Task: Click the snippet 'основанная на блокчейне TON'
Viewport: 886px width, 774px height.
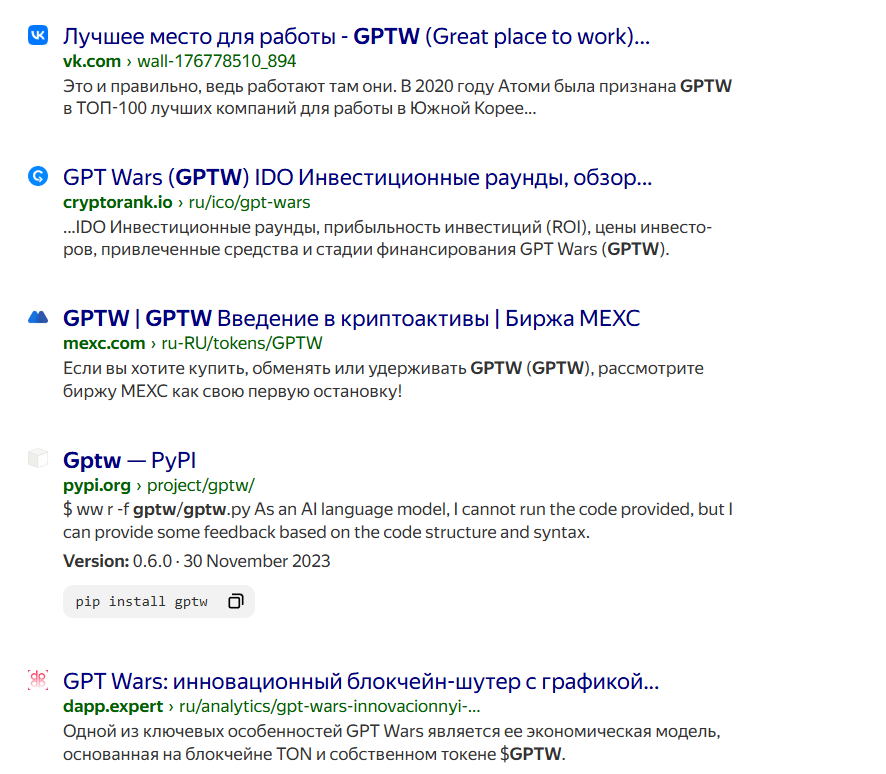Action: click(314, 754)
